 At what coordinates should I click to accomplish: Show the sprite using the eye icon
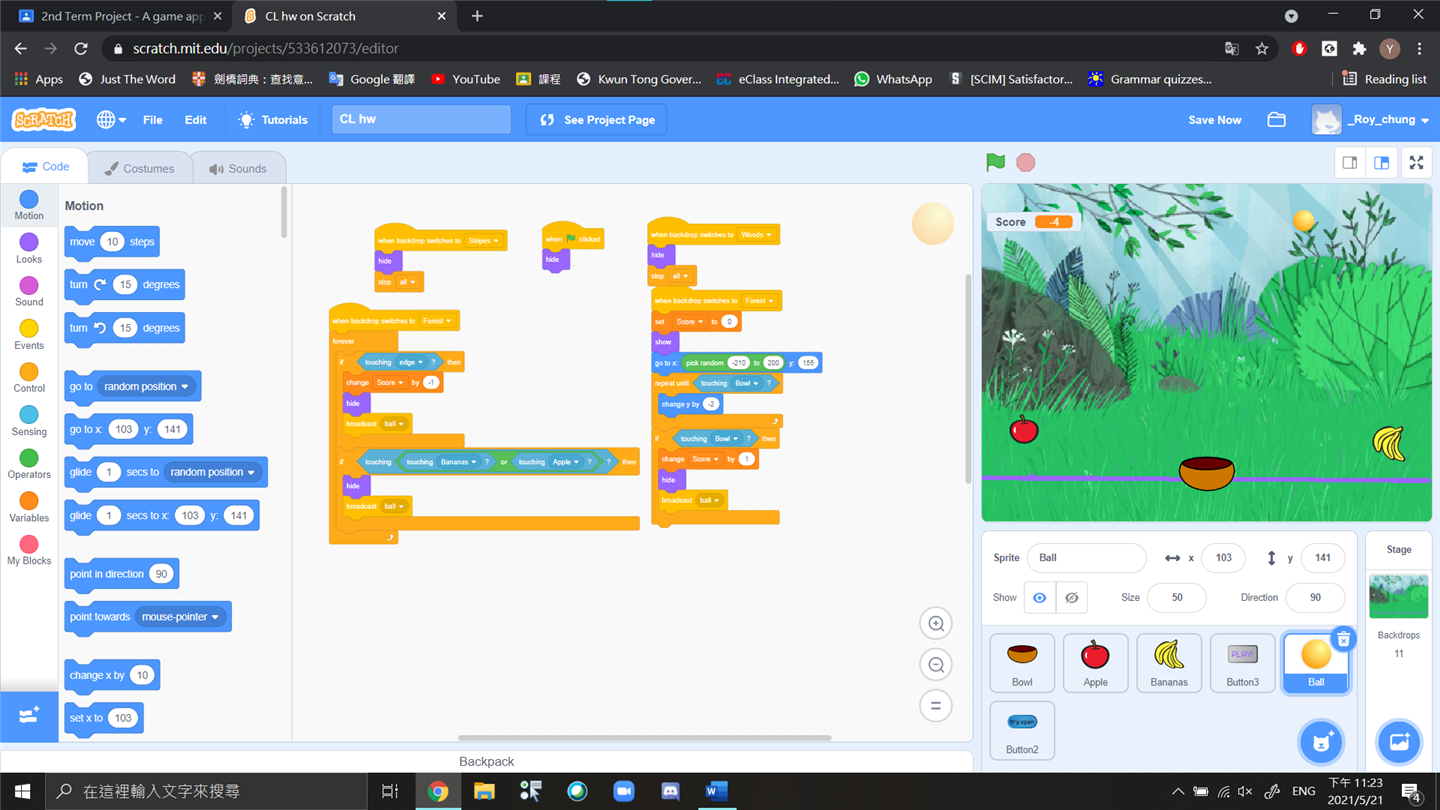pos(1040,598)
